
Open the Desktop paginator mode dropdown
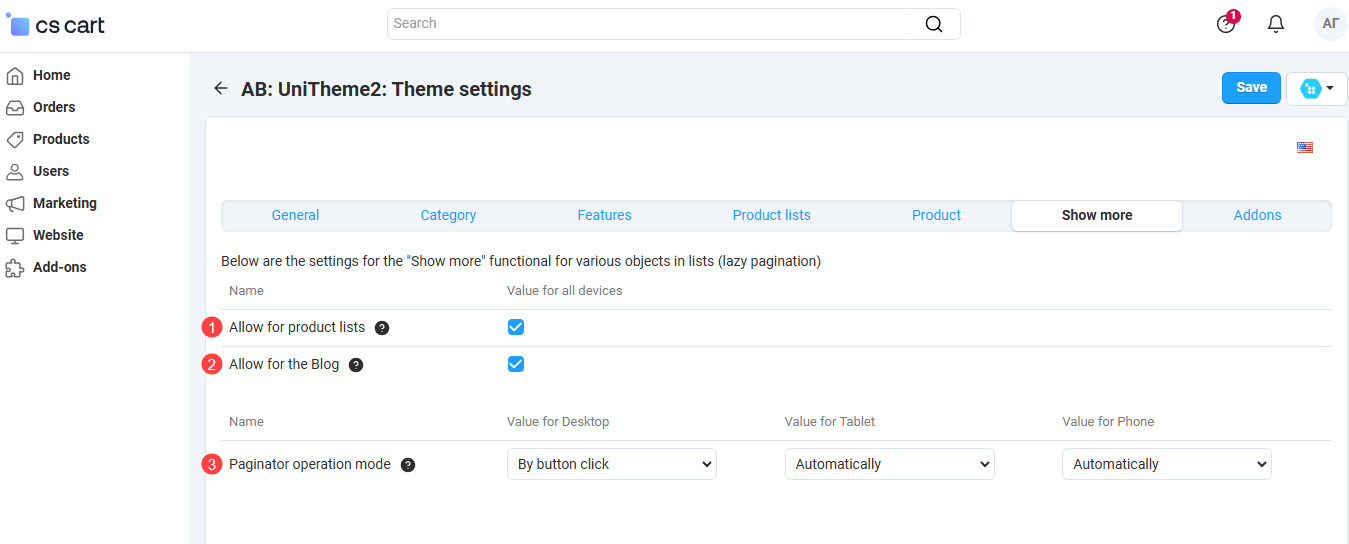pos(611,464)
